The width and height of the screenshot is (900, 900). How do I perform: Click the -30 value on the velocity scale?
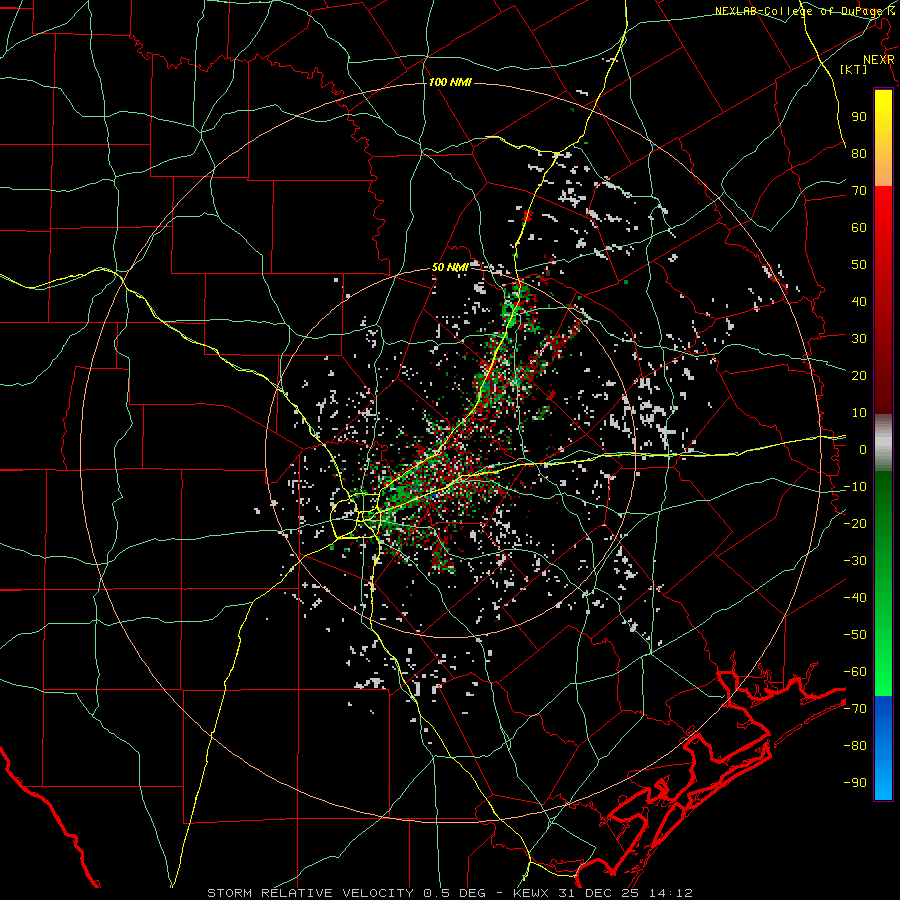click(x=855, y=561)
